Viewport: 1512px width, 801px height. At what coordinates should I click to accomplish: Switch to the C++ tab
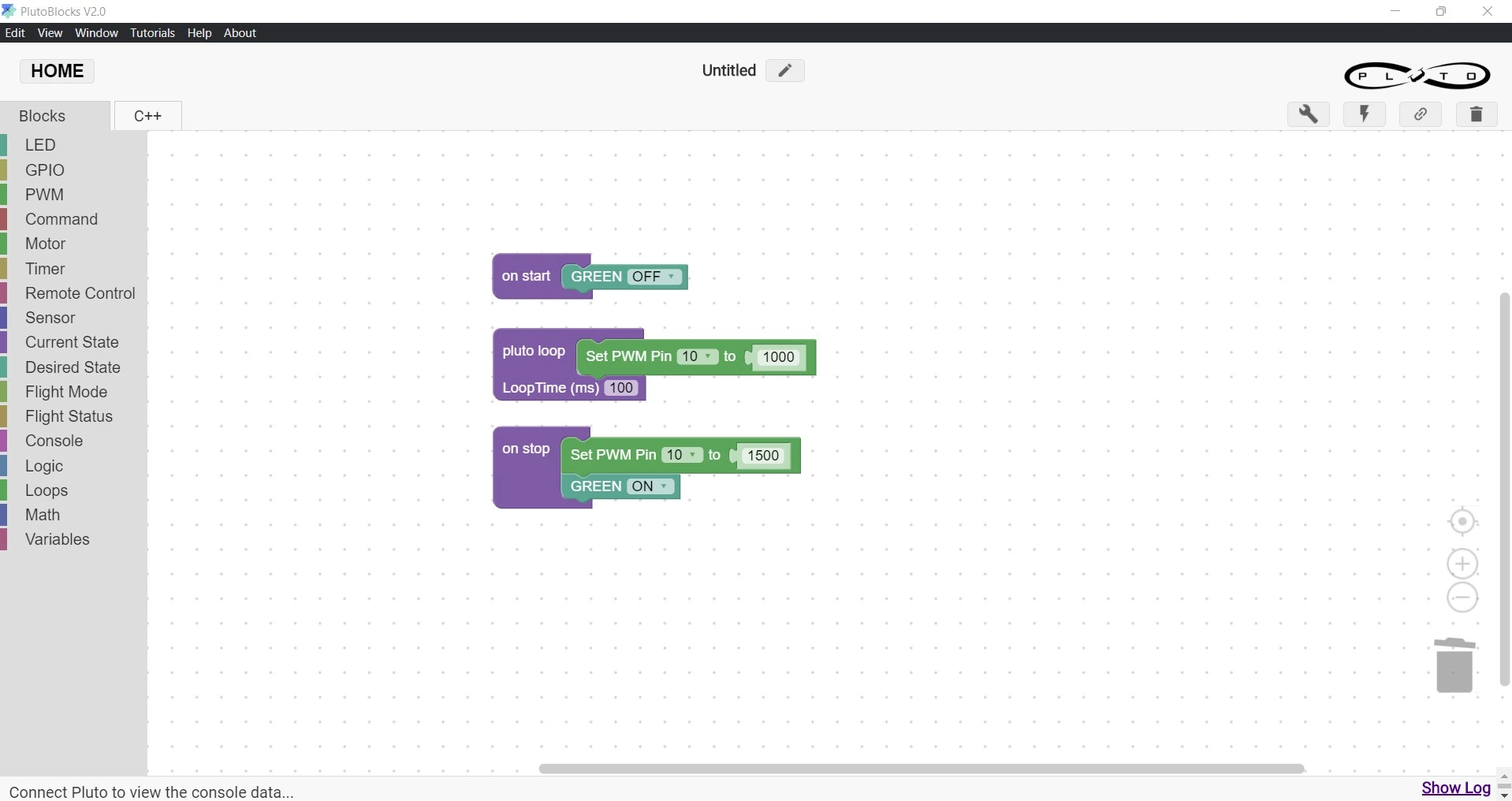(148, 116)
